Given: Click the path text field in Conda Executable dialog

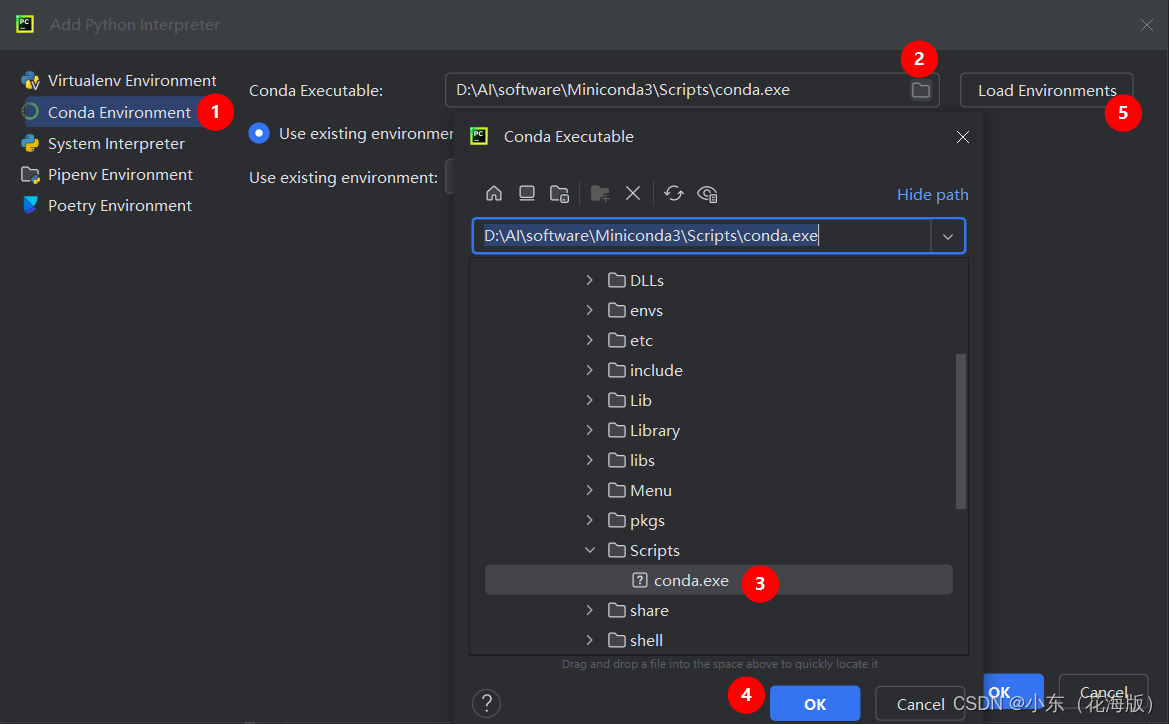Looking at the screenshot, I should point(702,236).
